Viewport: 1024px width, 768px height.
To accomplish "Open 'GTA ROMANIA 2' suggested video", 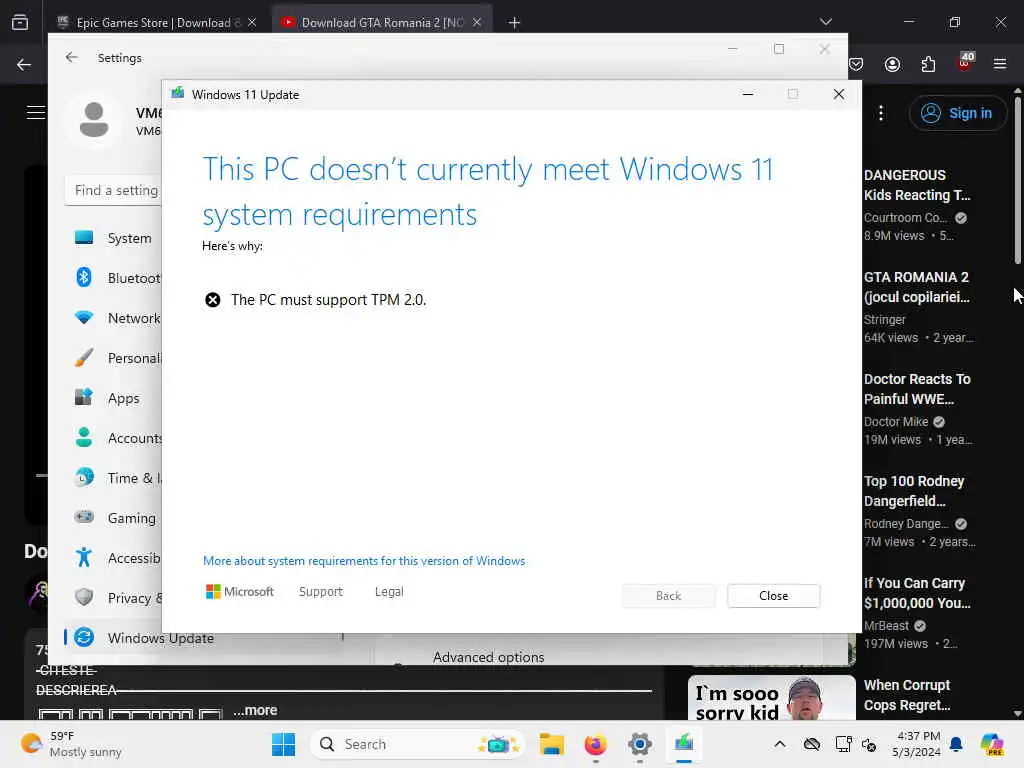I will pyautogui.click(x=916, y=287).
